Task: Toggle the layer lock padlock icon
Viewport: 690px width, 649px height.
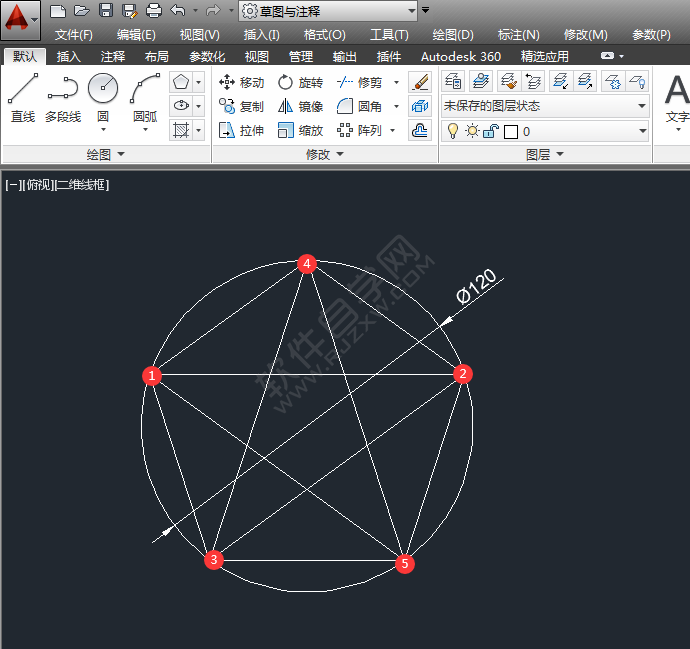Action: tap(490, 131)
